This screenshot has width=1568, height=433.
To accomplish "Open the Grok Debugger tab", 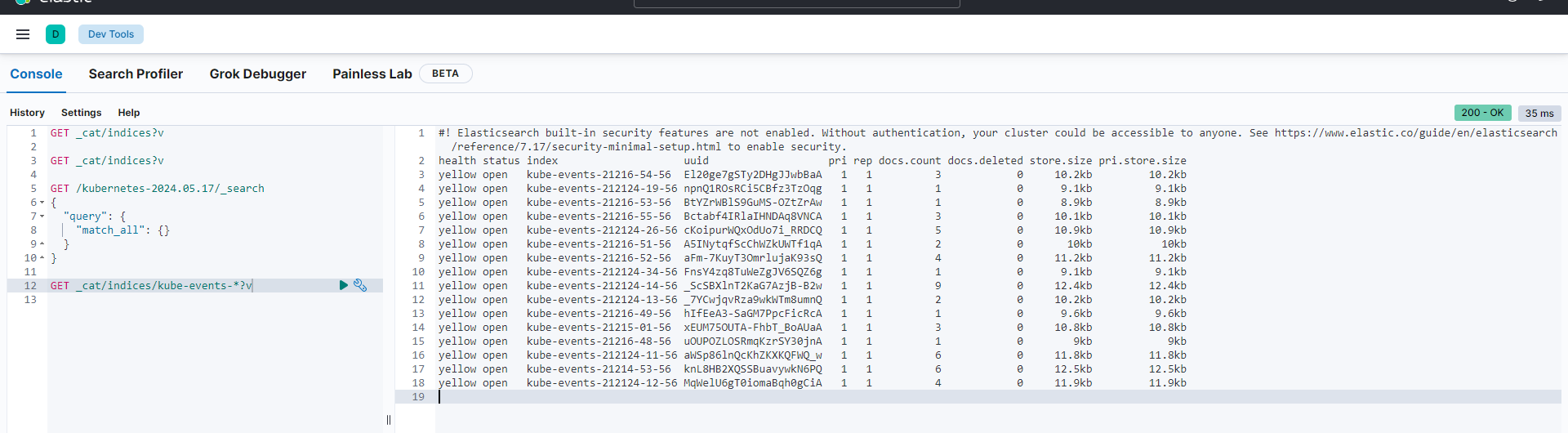I will (x=258, y=74).
